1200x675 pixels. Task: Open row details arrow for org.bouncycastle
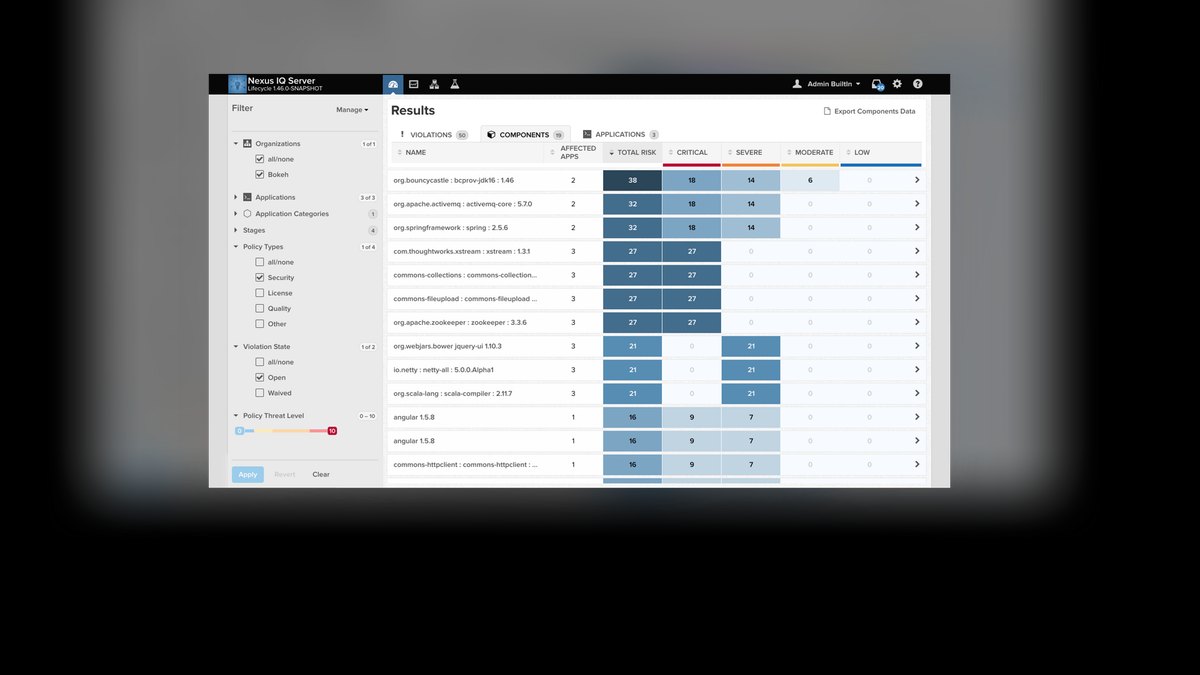pyautogui.click(x=917, y=180)
